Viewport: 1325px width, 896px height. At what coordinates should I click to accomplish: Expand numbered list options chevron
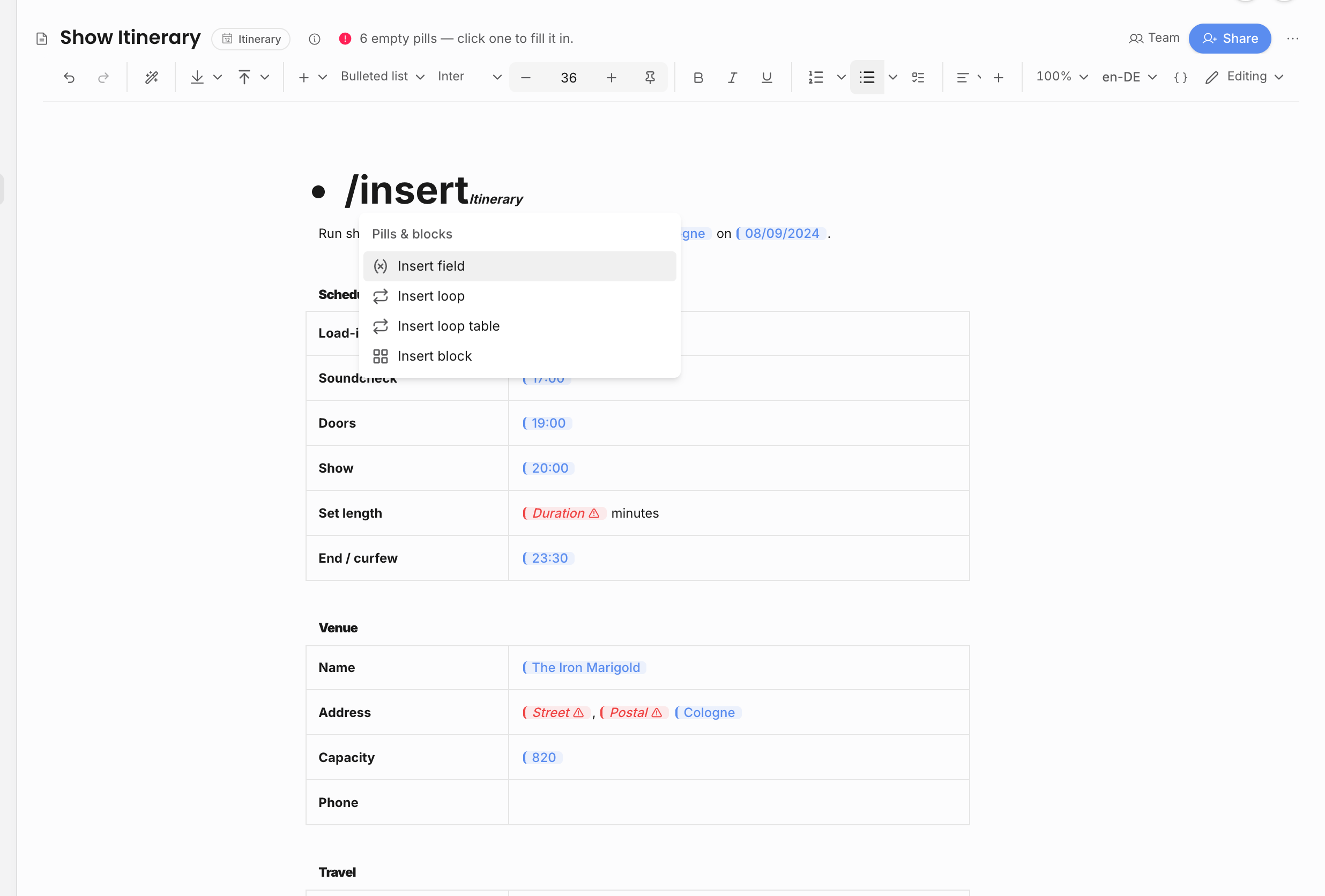[x=841, y=77]
